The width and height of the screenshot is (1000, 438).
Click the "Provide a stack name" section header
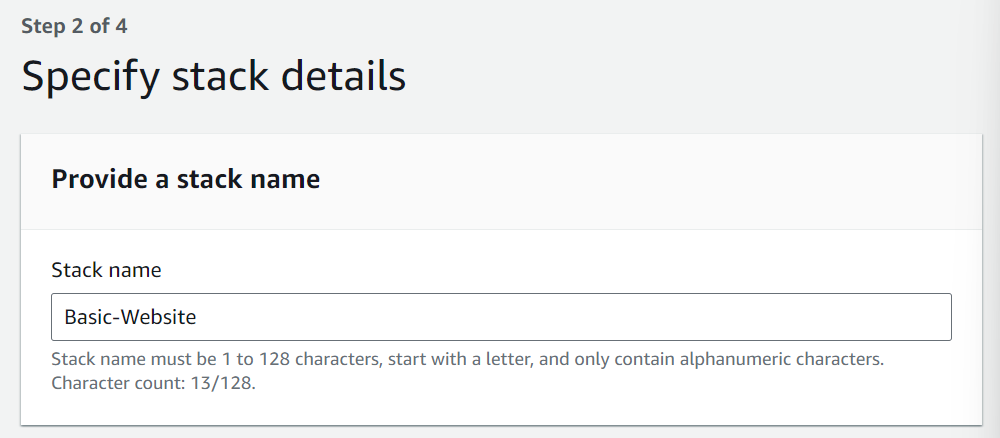click(x=186, y=180)
